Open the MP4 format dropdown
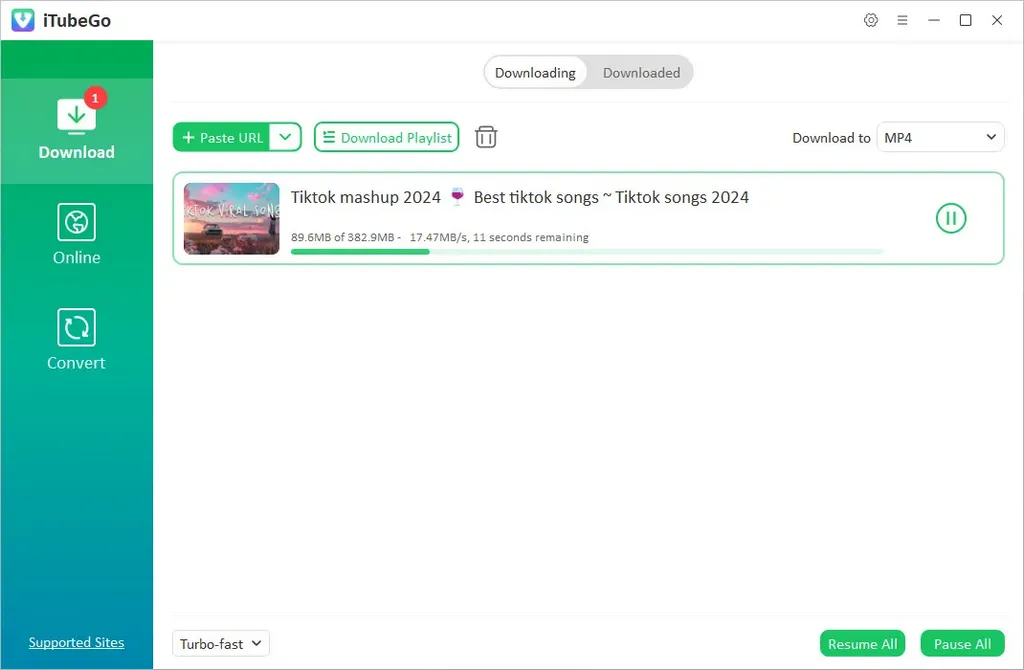Image resolution: width=1024 pixels, height=670 pixels. point(940,137)
